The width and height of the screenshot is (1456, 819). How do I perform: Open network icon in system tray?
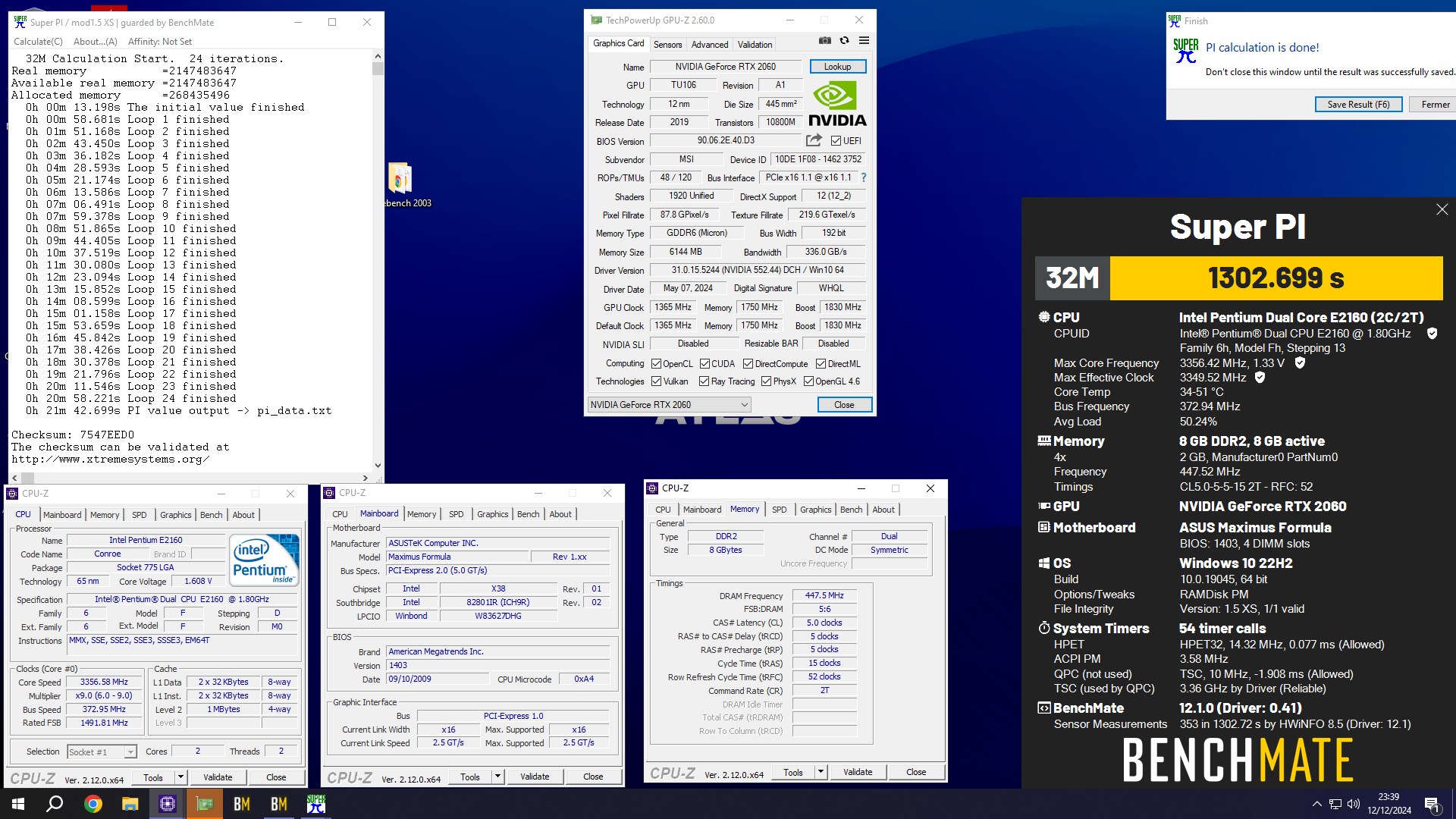pos(1335,805)
